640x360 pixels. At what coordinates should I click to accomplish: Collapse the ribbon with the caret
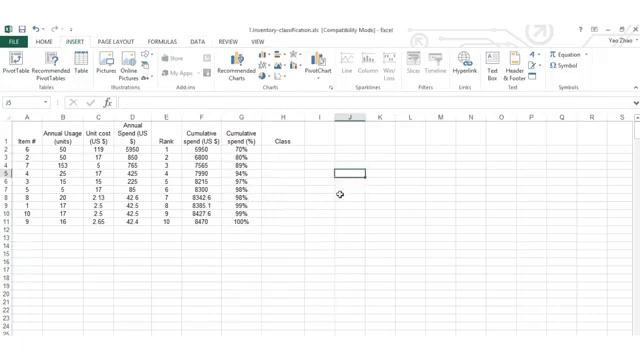(x=636, y=87)
